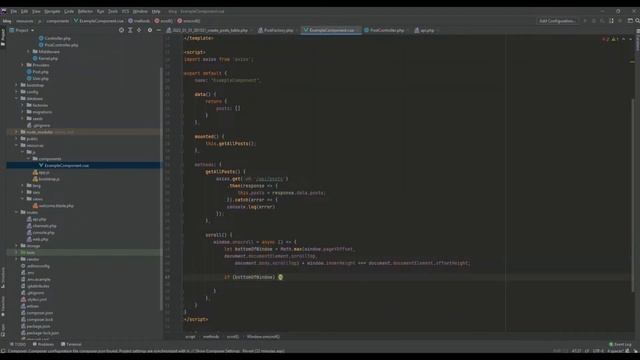Screen dimensions: 640x360
Task: Open the Code menu
Action: 69,11
